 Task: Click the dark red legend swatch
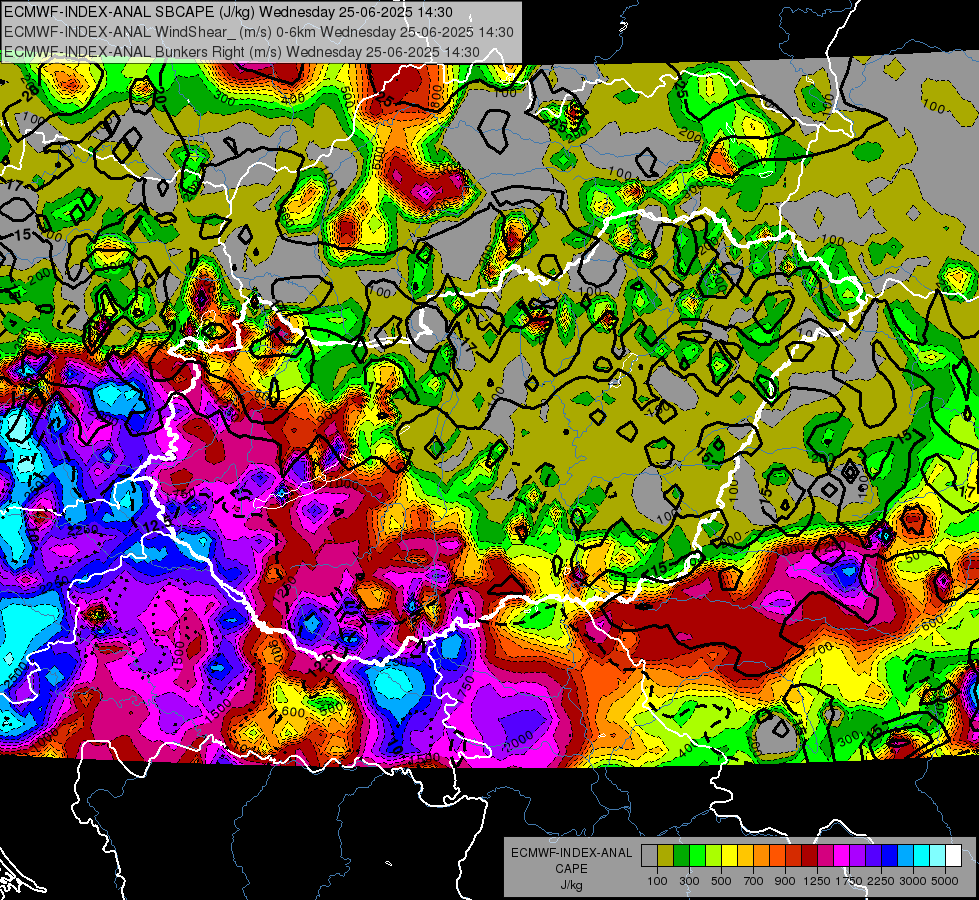809,856
